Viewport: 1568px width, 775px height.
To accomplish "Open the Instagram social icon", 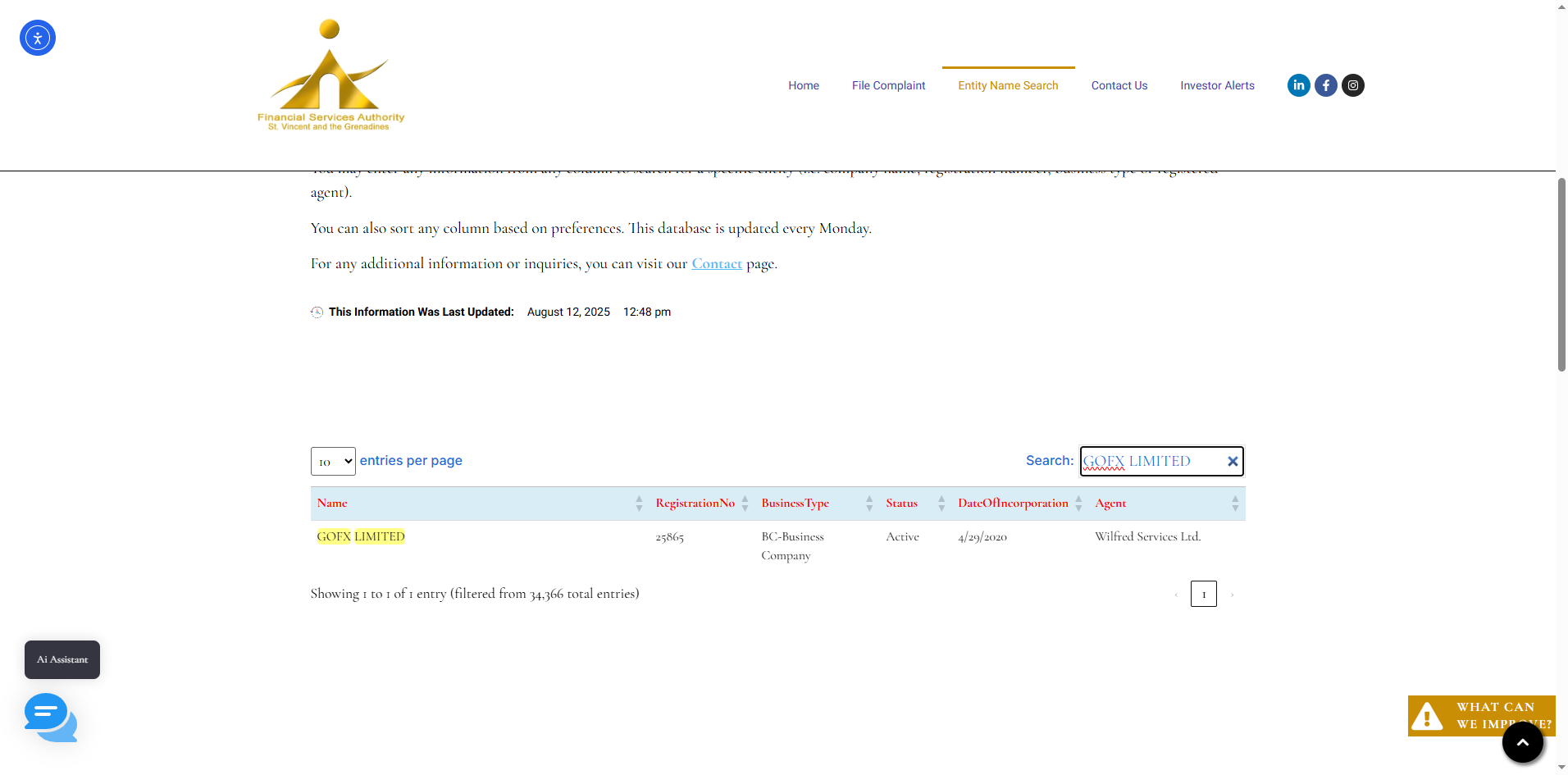I will [x=1353, y=85].
